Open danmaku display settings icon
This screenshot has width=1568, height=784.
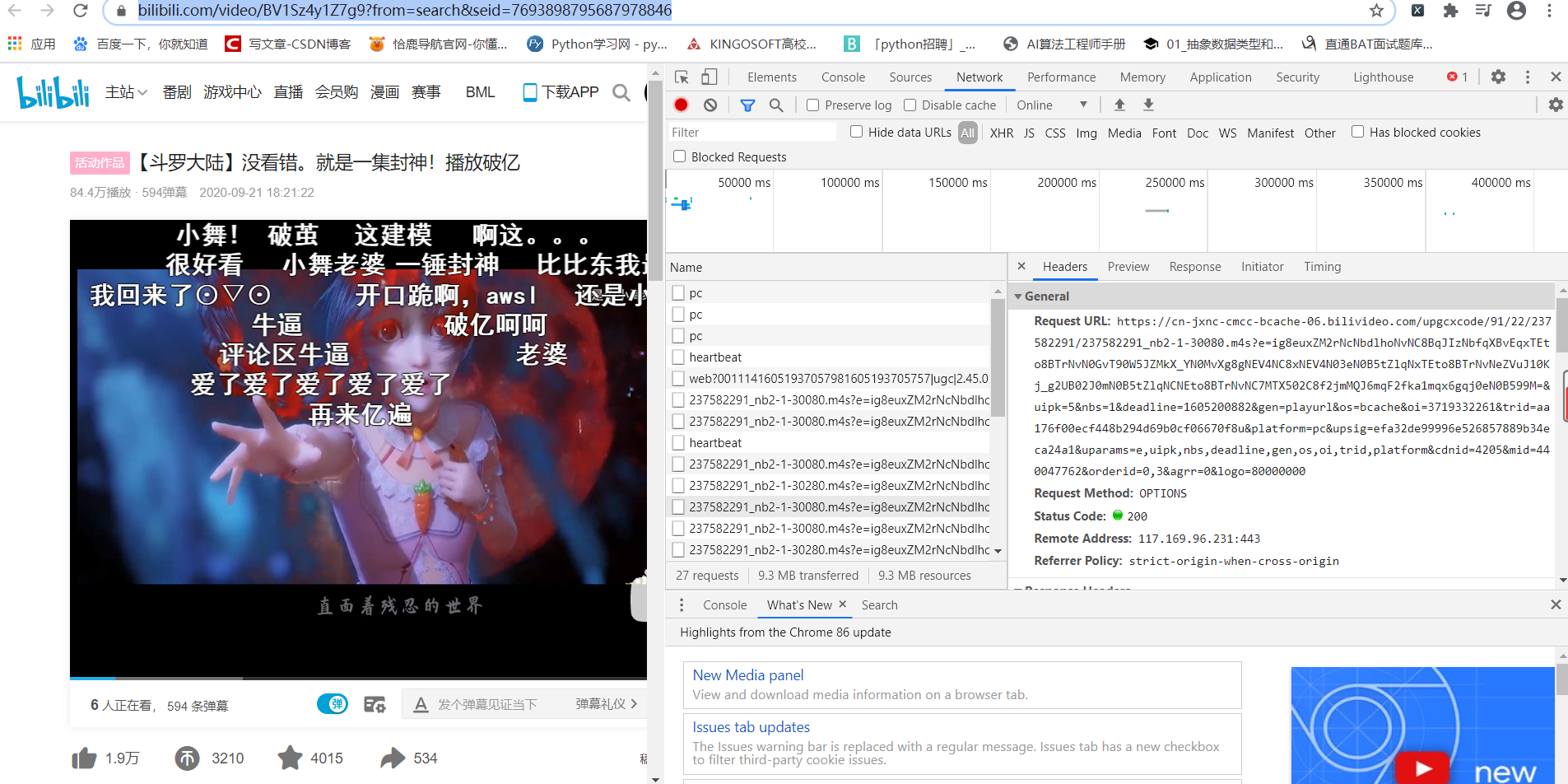(x=375, y=704)
